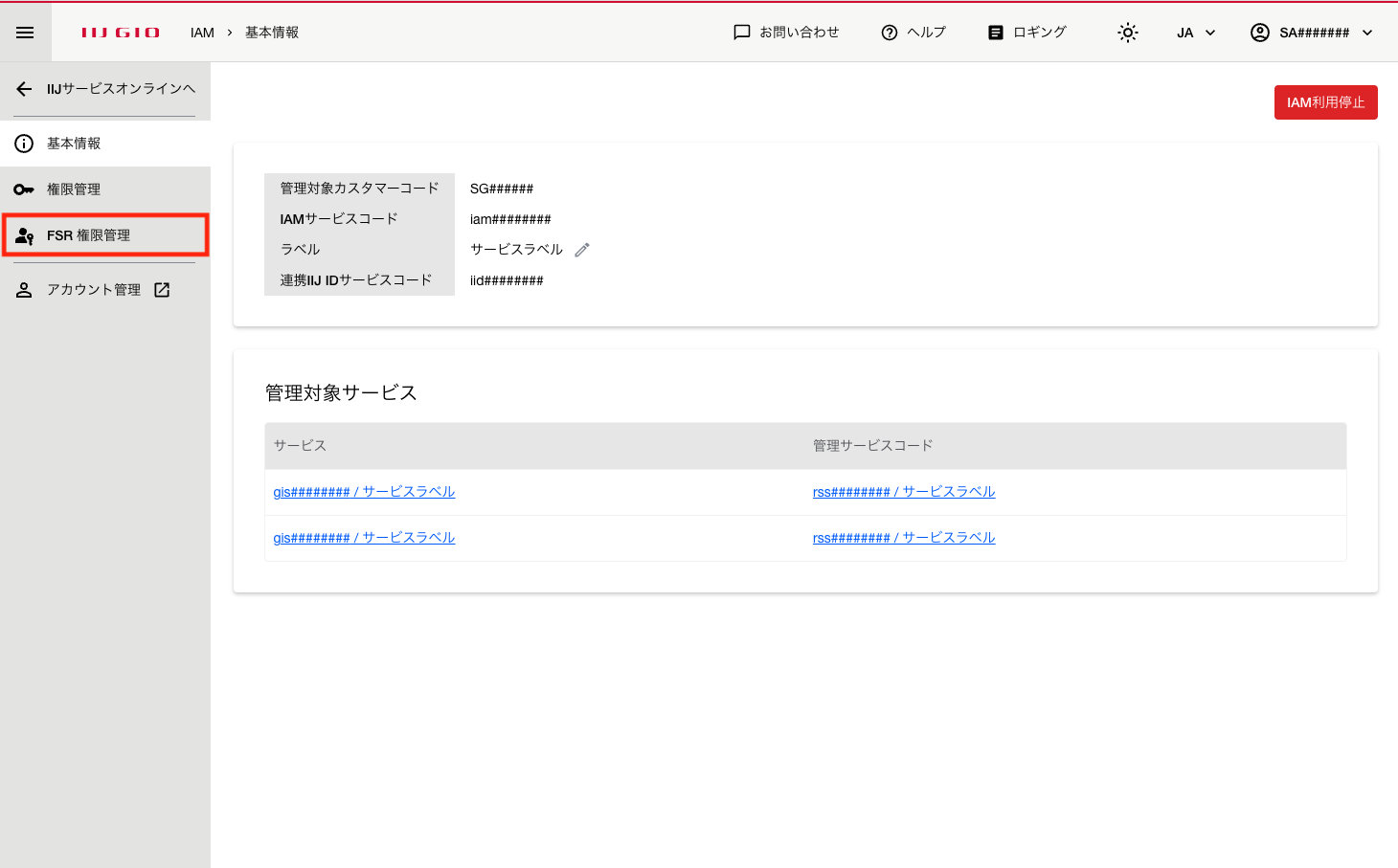Click the info icon for 基本情報
Image resolution: width=1398 pixels, height=868 pixels.
pyautogui.click(x=24, y=144)
